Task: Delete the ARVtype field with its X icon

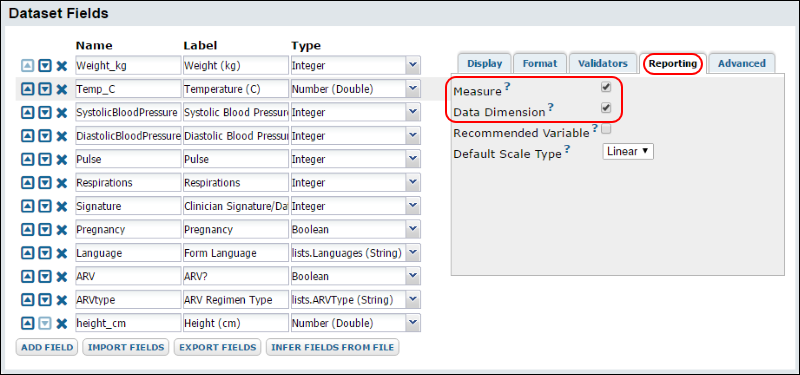Action: point(62,300)
